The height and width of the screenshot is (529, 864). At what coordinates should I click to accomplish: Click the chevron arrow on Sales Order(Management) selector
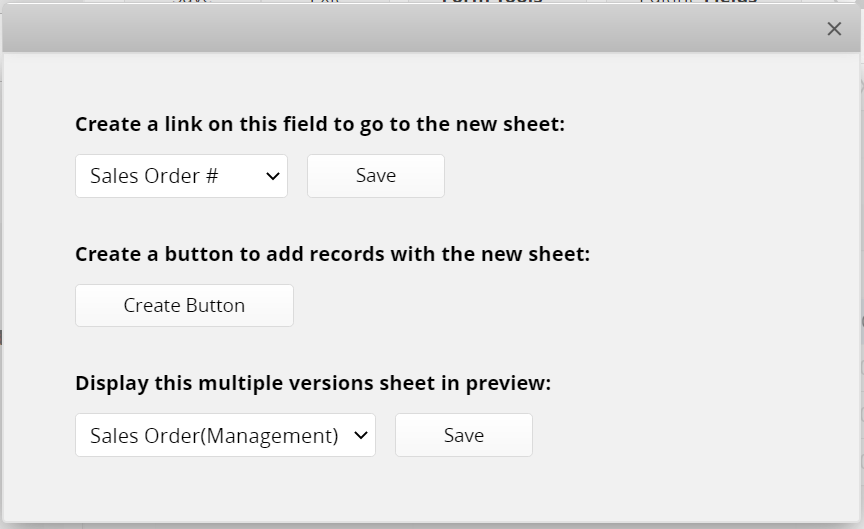361,435
